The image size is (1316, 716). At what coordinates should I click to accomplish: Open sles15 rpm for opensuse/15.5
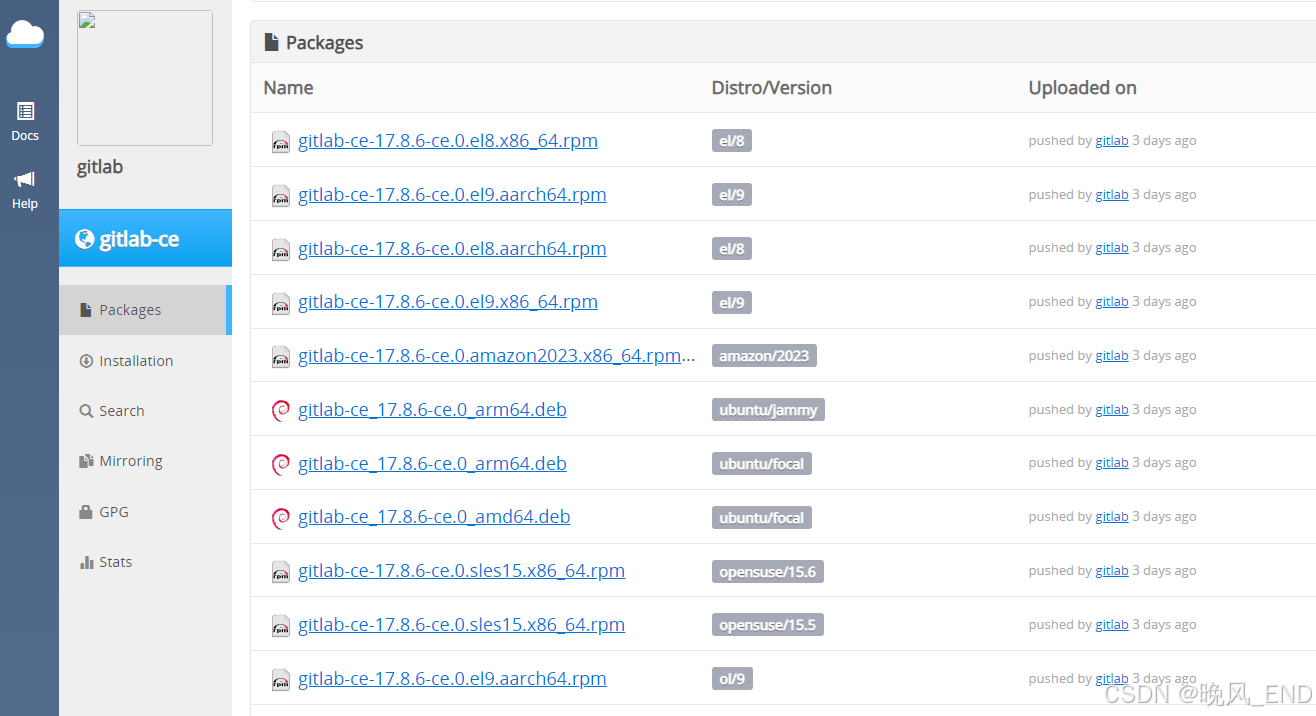461,624
